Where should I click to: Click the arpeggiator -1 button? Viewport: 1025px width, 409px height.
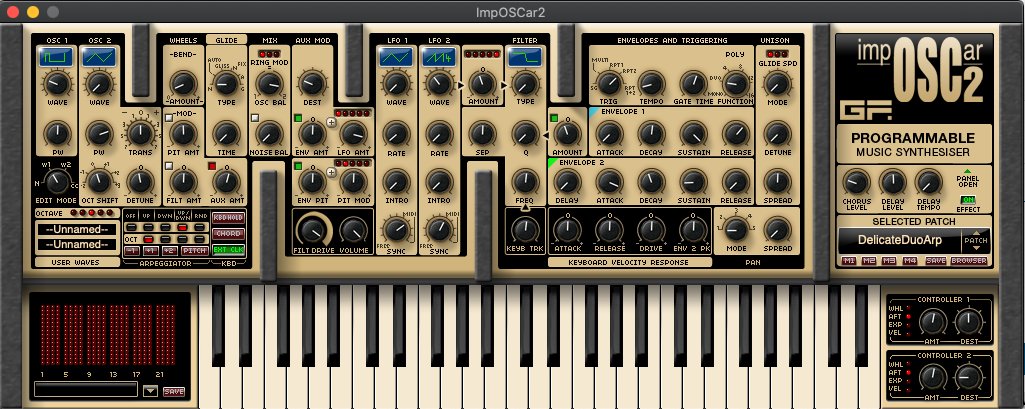click(132, 251)
